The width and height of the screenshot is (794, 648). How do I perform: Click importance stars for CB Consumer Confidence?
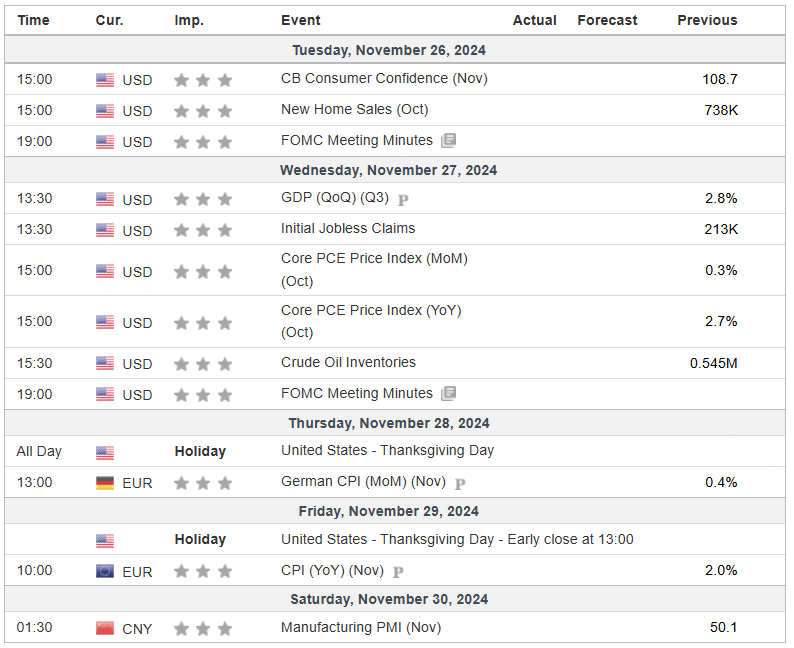pyautogui.click(x=203, y=80)
